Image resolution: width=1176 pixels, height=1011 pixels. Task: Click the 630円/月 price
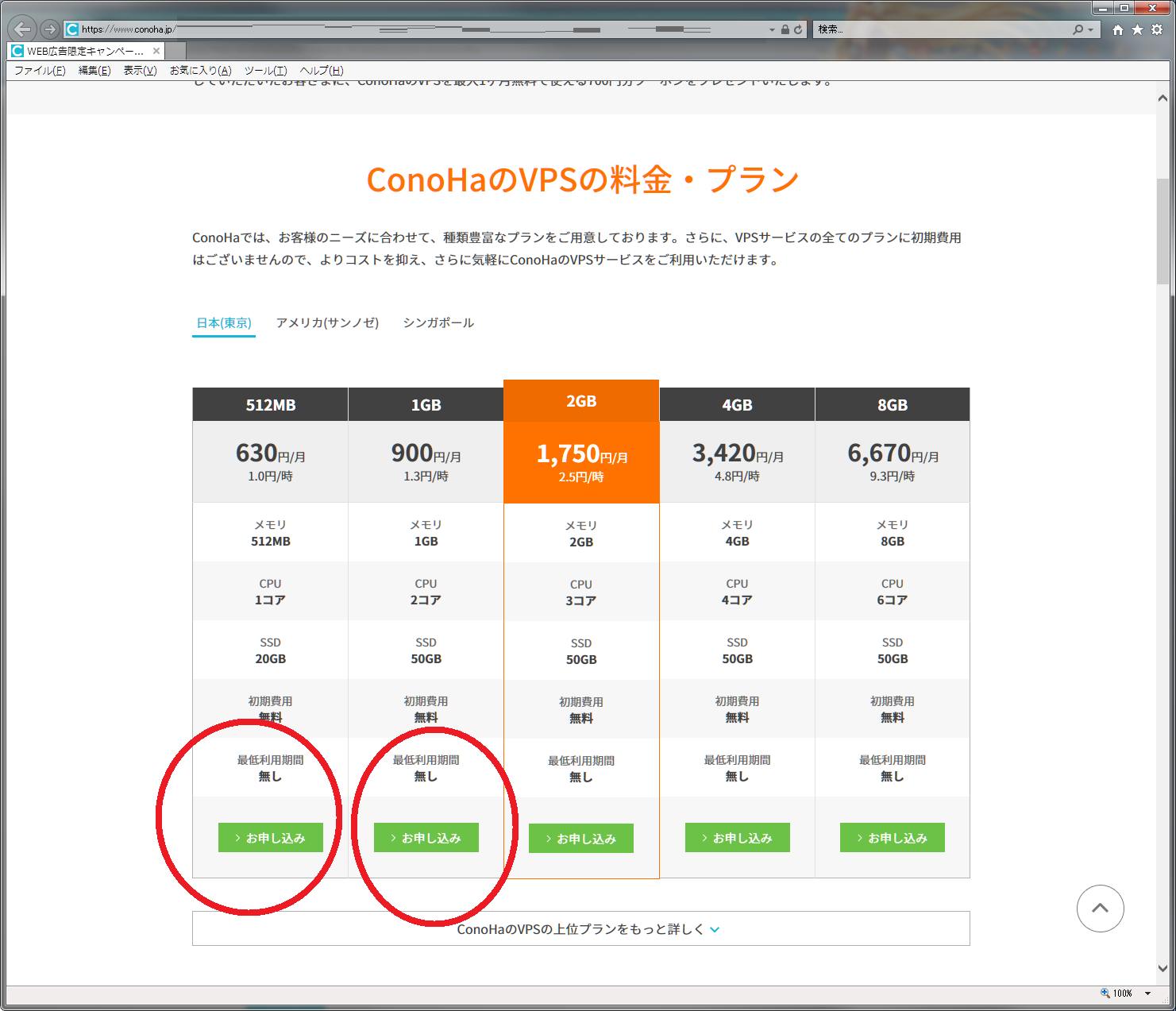pyautogui.click(x=271, y=453)
